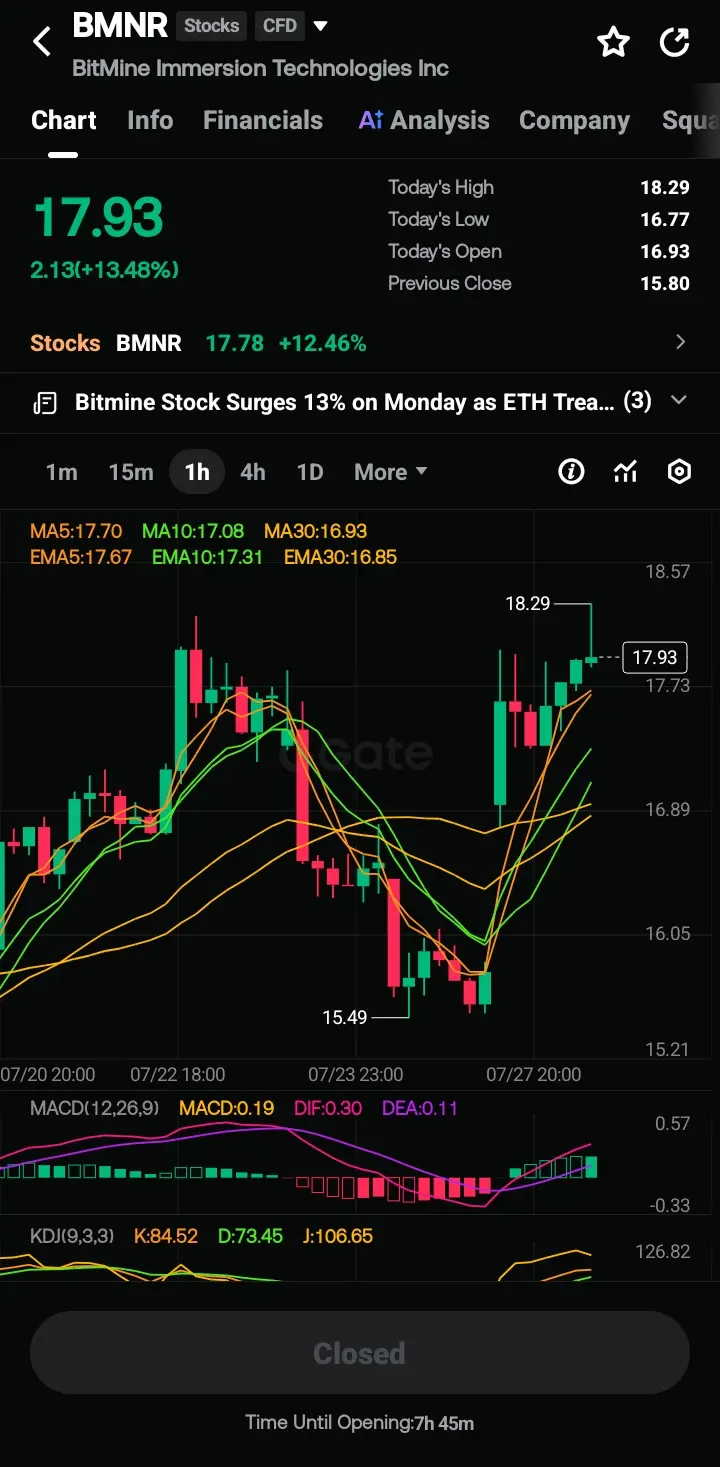Image resolution: width=720 pixels, height=1467 pixels.
Task: Tap the back arrow icon
Action: 41,42
